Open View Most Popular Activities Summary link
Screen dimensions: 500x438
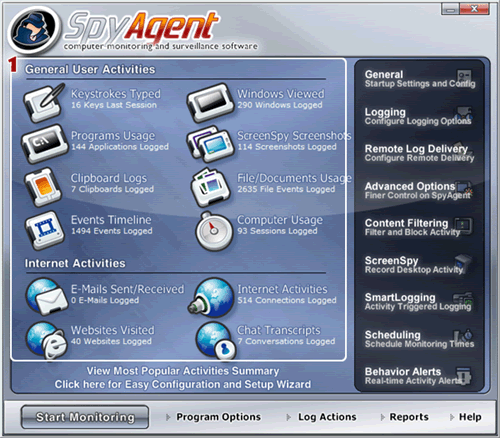click(x=183, y=371)
